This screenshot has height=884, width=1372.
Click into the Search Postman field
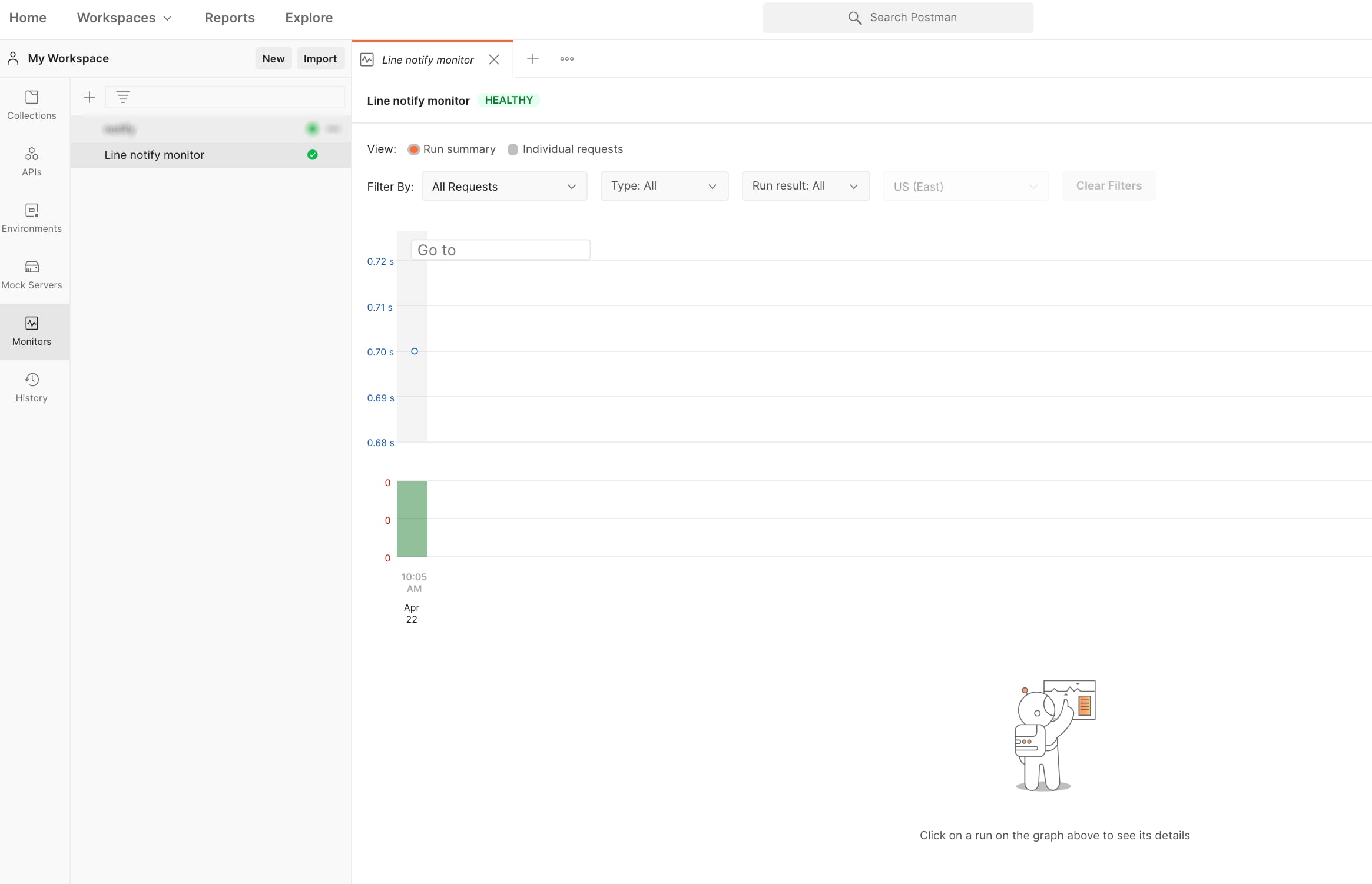898,18
